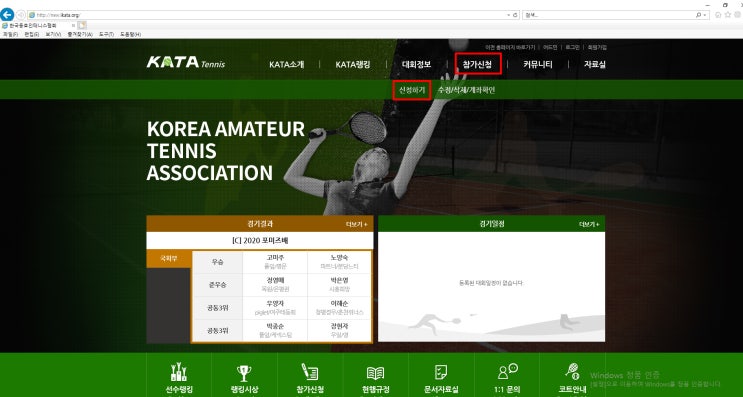Click runner-up name 박은영
Image resolution: width=743 pixels, height=397 pixels.
tap(339, 280)
